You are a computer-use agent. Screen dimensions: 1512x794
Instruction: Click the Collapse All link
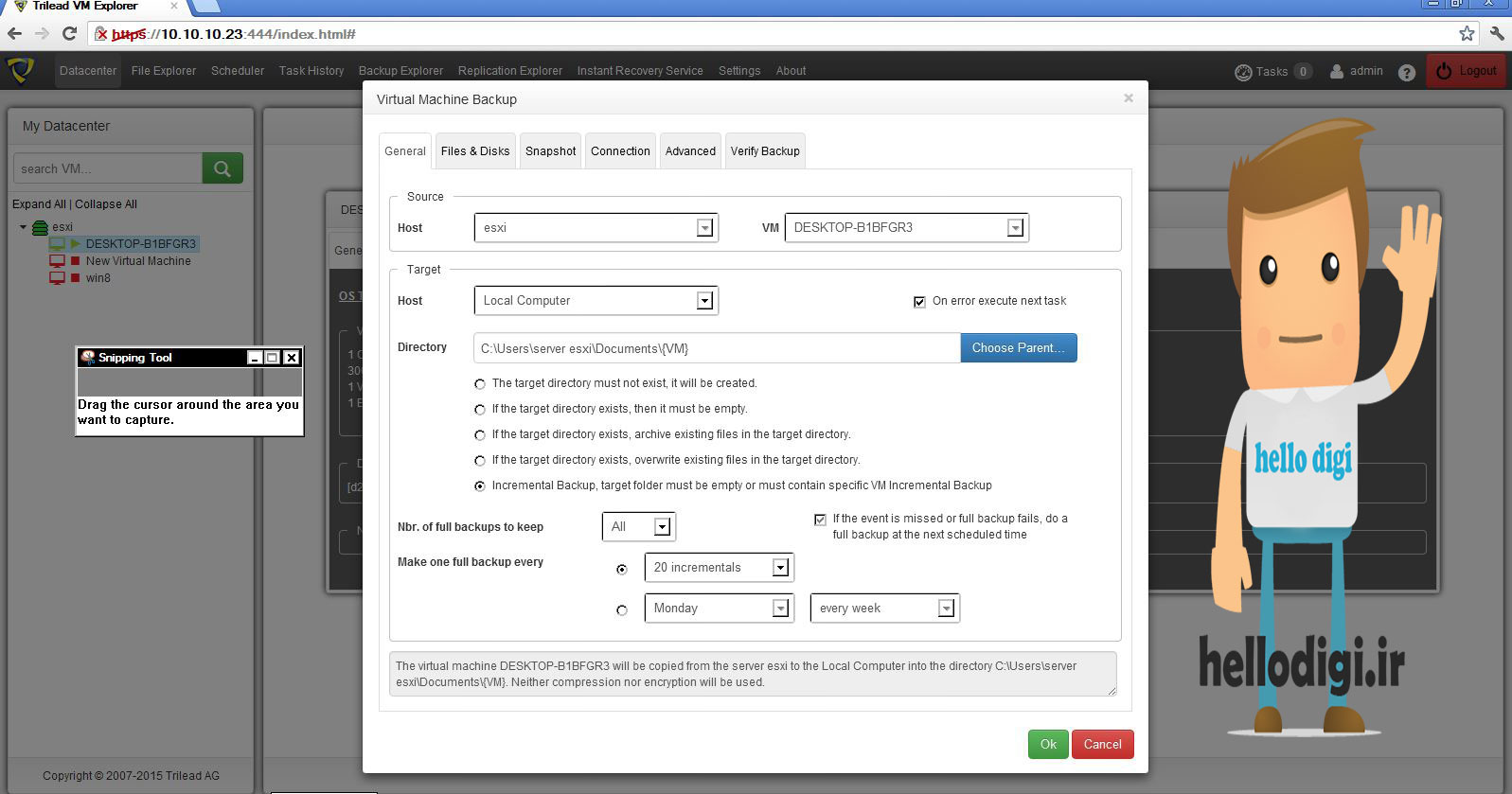(106, 204)
